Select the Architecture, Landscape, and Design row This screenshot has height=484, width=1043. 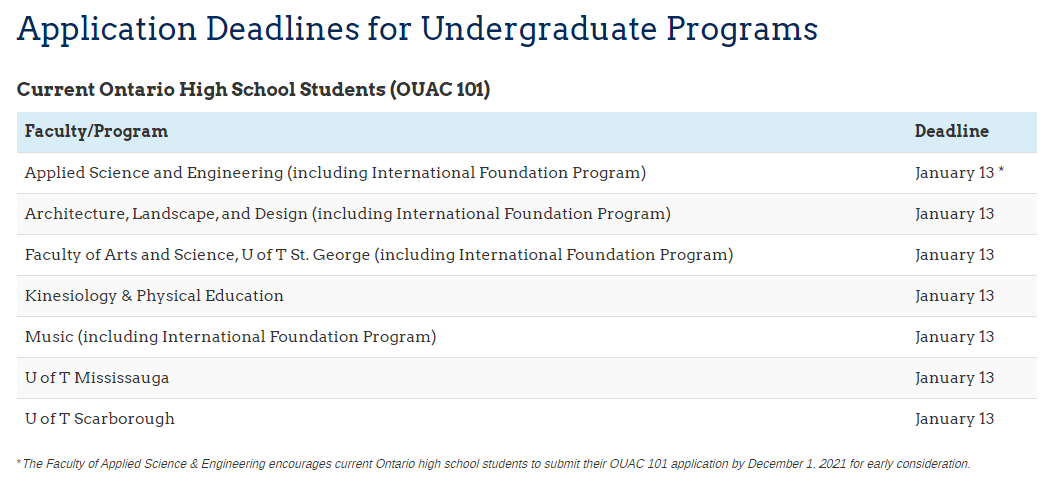[347, 214]
